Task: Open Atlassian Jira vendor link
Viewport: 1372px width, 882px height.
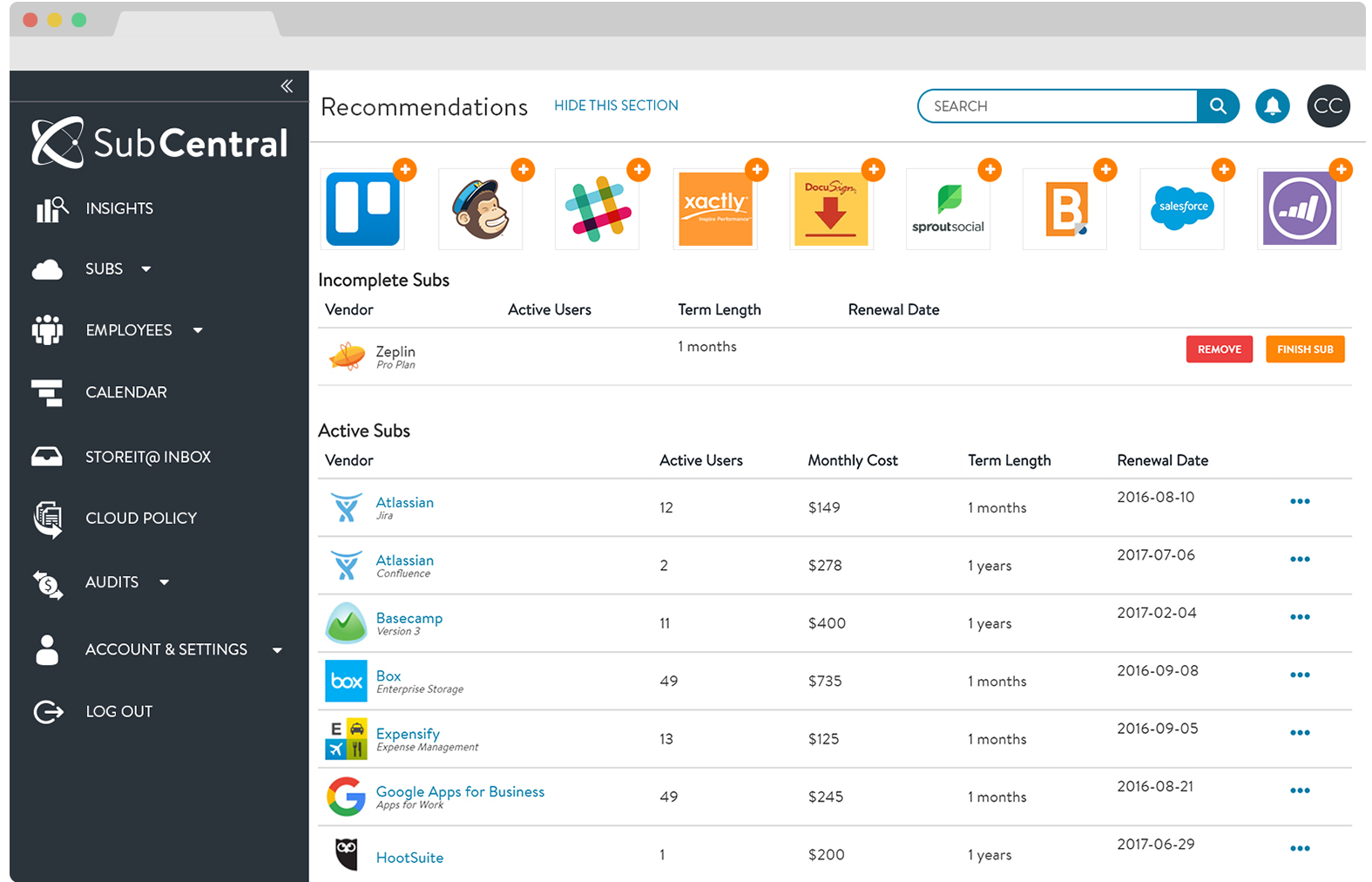Action: click(404, 503)
